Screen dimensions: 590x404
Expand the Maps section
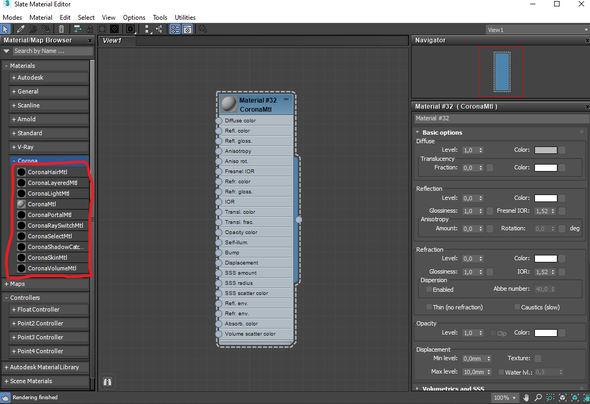point(46,284)
